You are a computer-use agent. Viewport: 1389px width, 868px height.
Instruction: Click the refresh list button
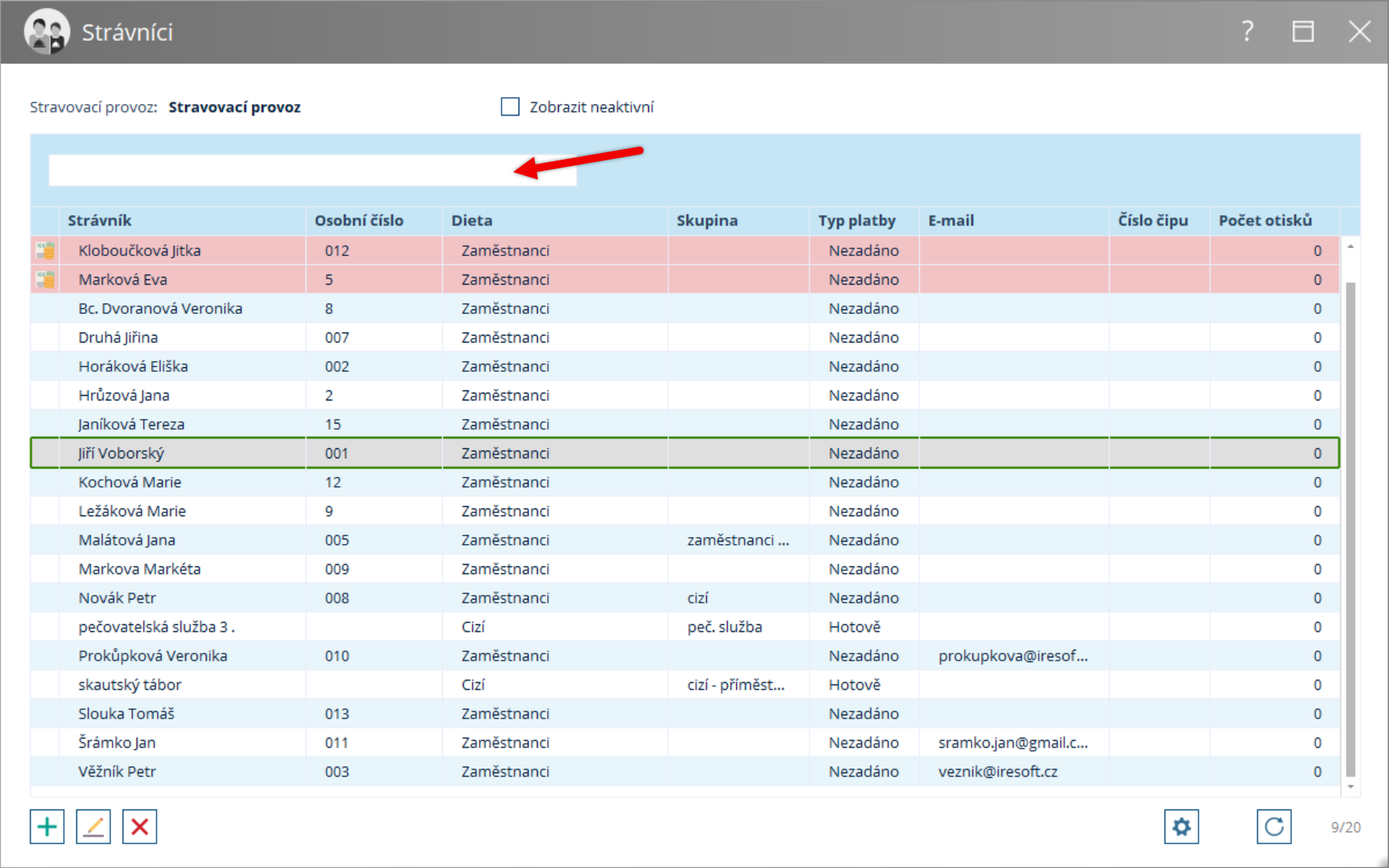click(1274, 826)
